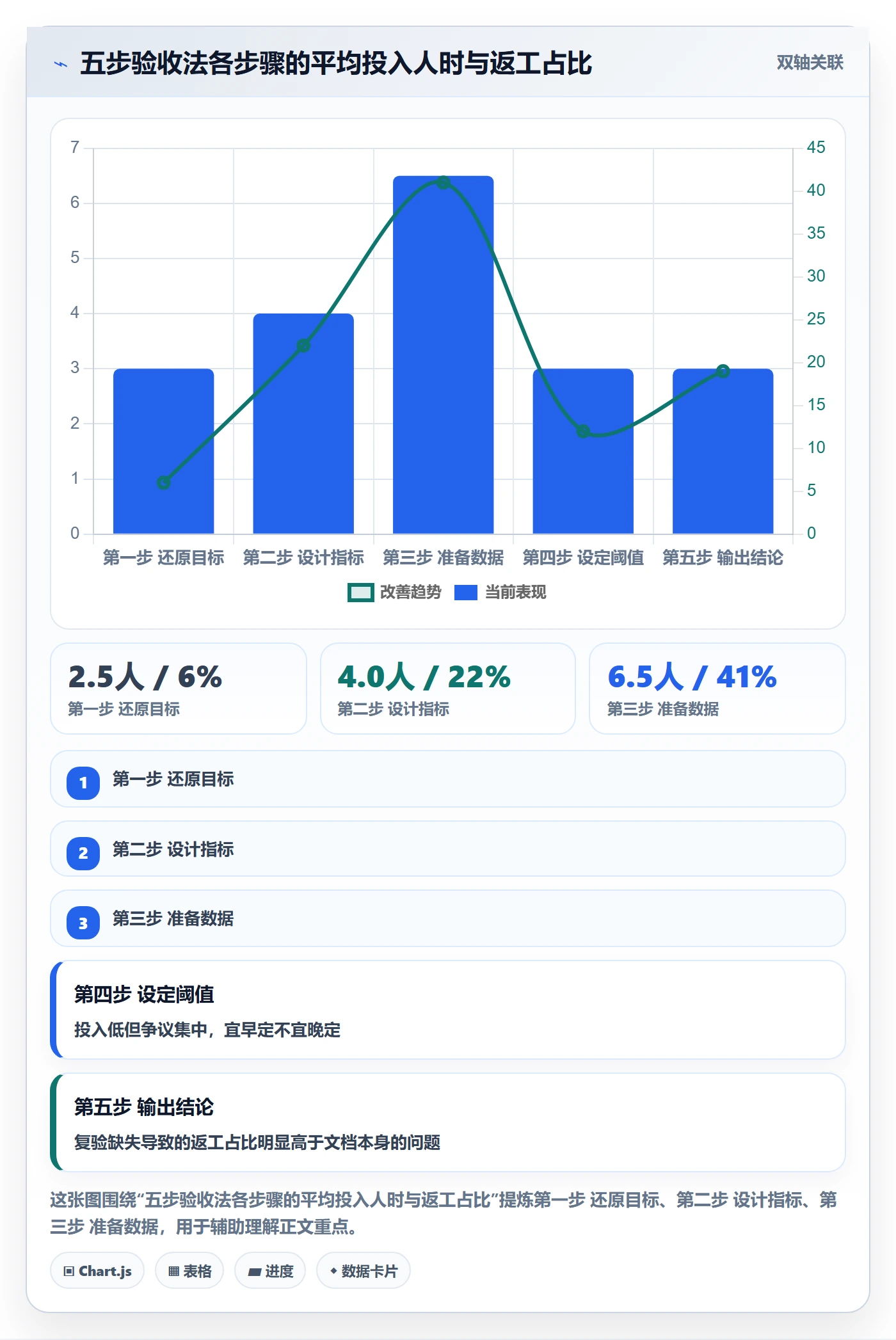Click the 第四步 设定阈值 x-axis label
Screen dimensions: 896x1340
pos(583,558)
